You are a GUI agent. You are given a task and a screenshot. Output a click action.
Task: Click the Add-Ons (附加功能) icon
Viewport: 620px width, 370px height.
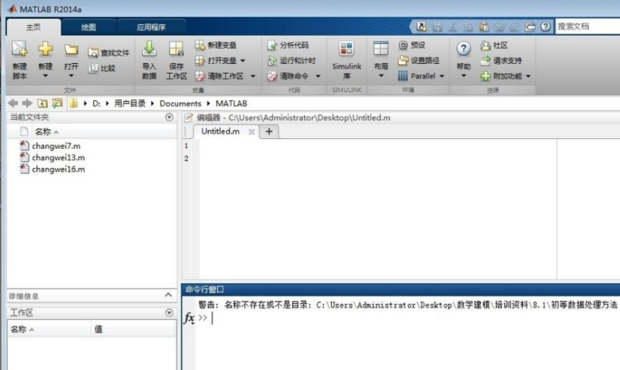[485, 76]
